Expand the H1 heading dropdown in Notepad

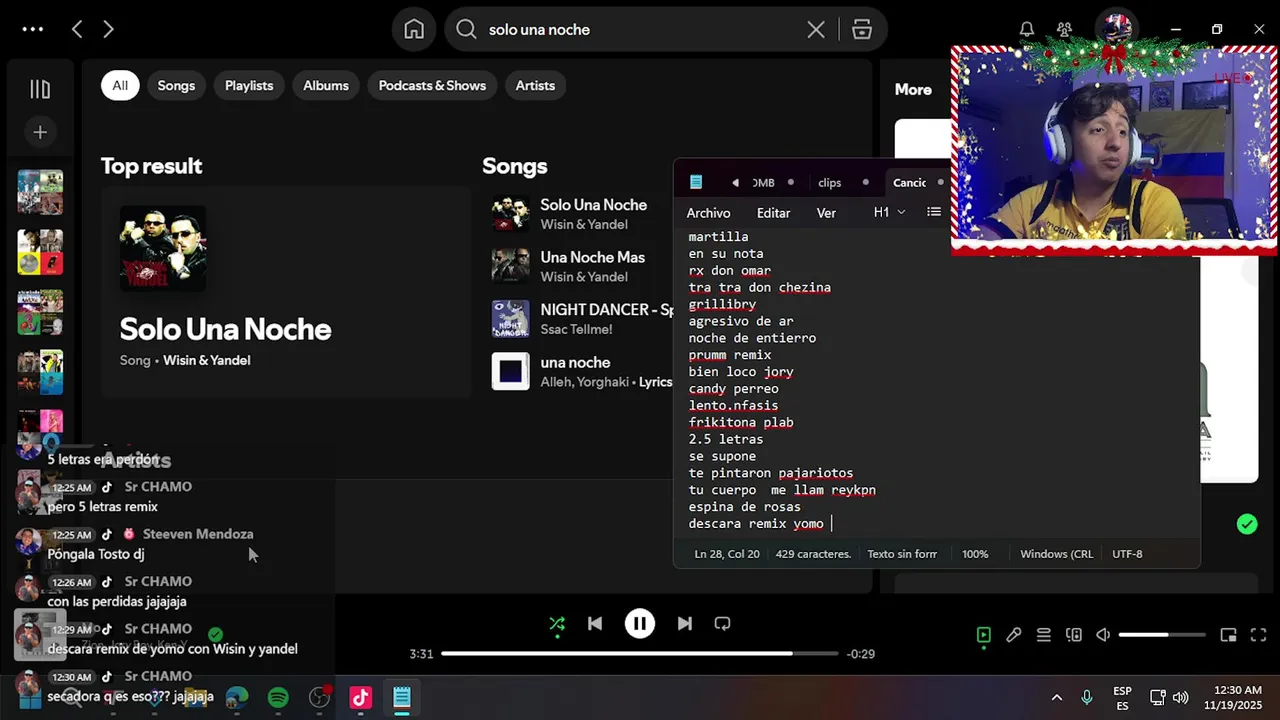(889, 212)
